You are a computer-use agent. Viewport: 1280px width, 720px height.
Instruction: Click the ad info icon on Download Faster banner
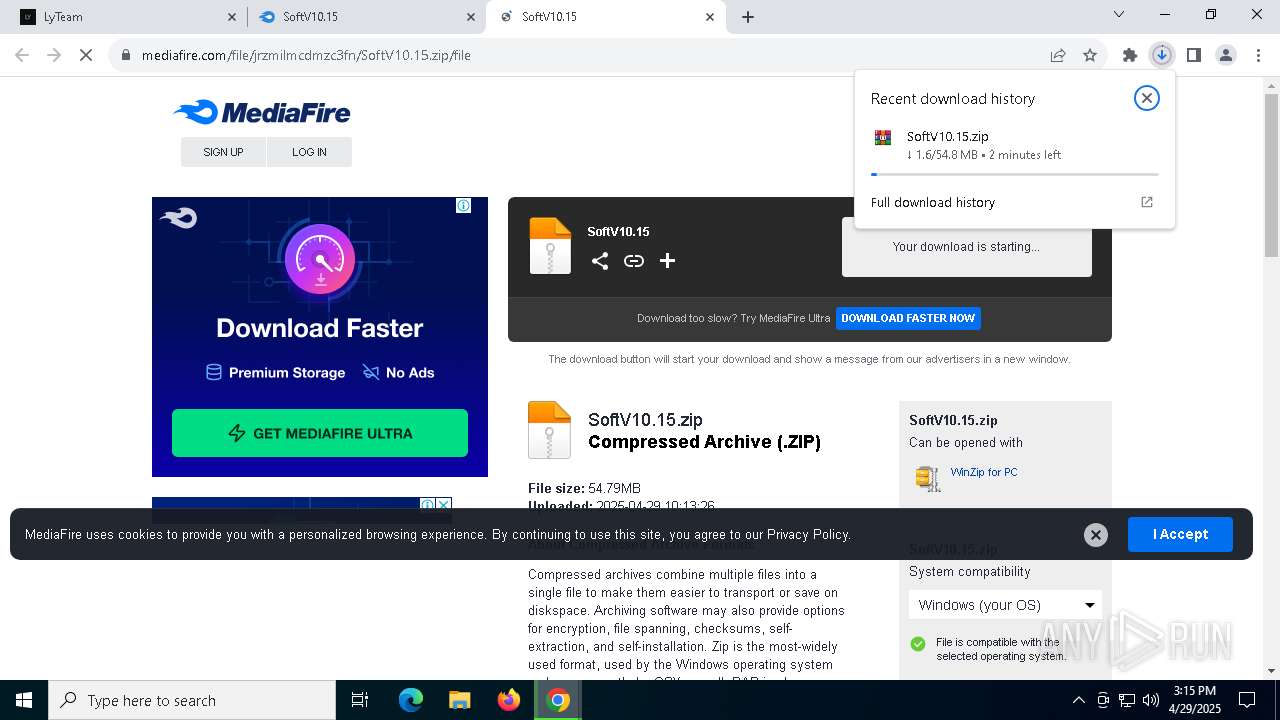(464, 205)
